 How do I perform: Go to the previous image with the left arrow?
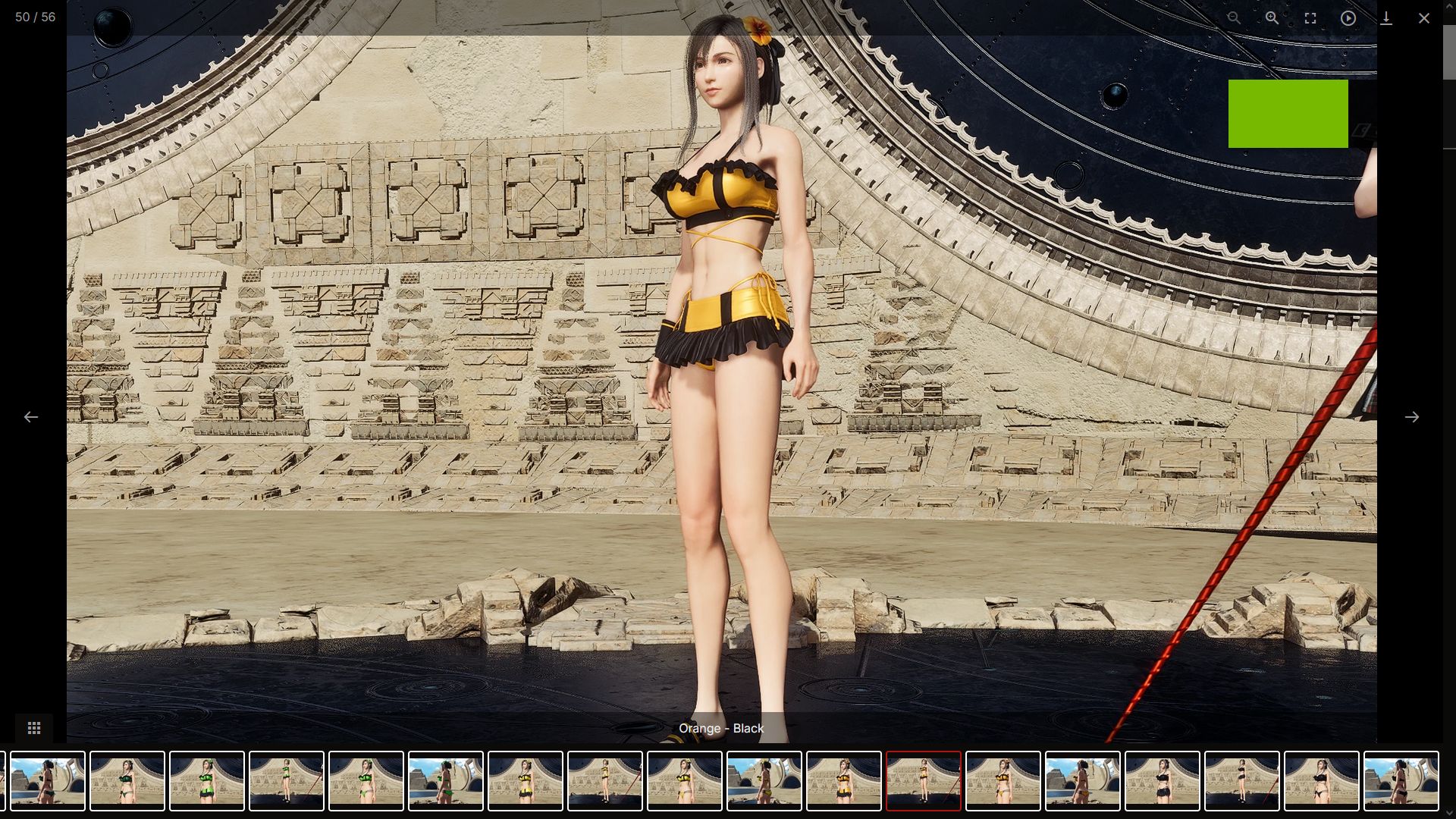(x=30, y=416)
